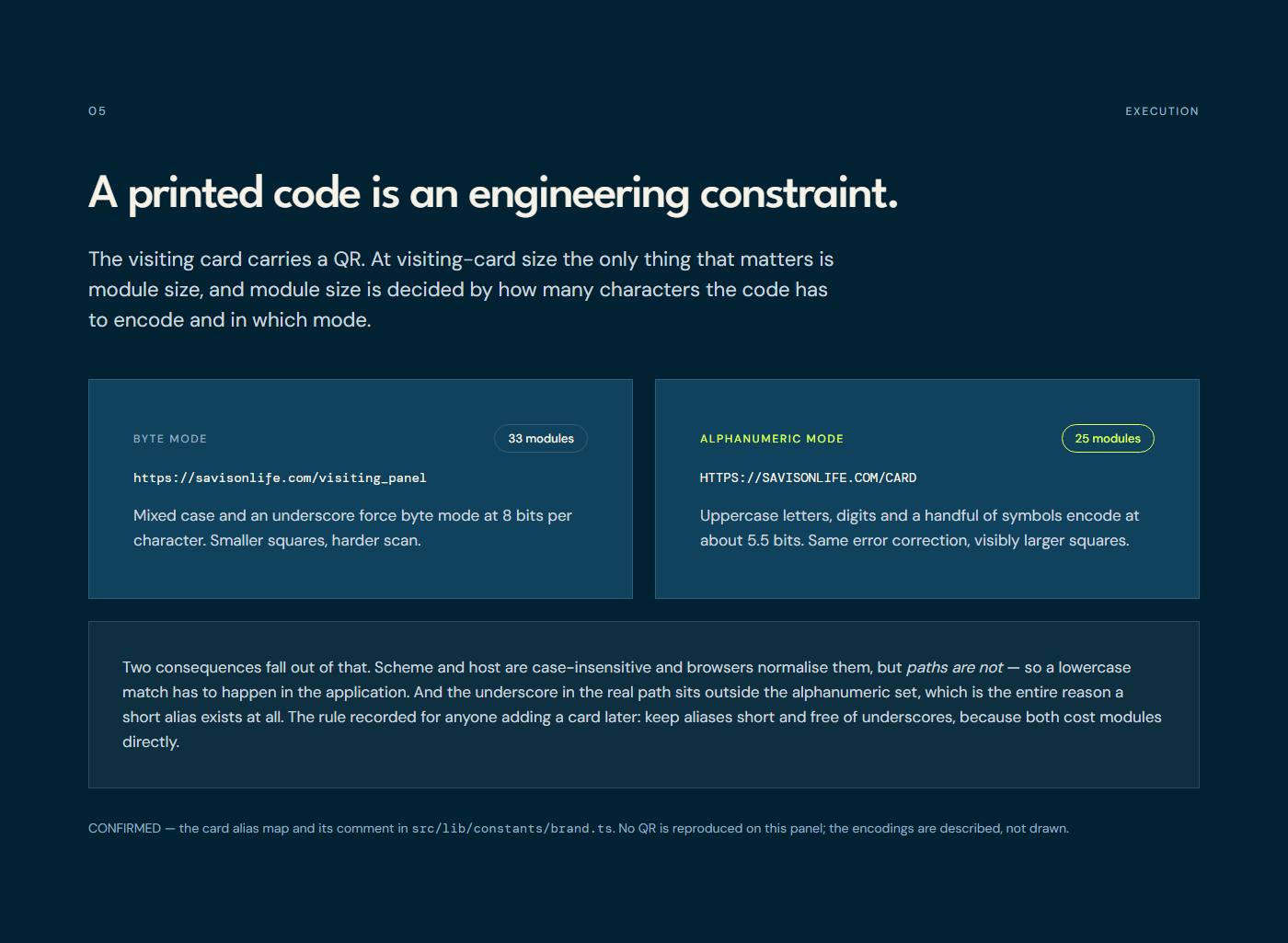Click the 25 modules badge

point(1108,439)
